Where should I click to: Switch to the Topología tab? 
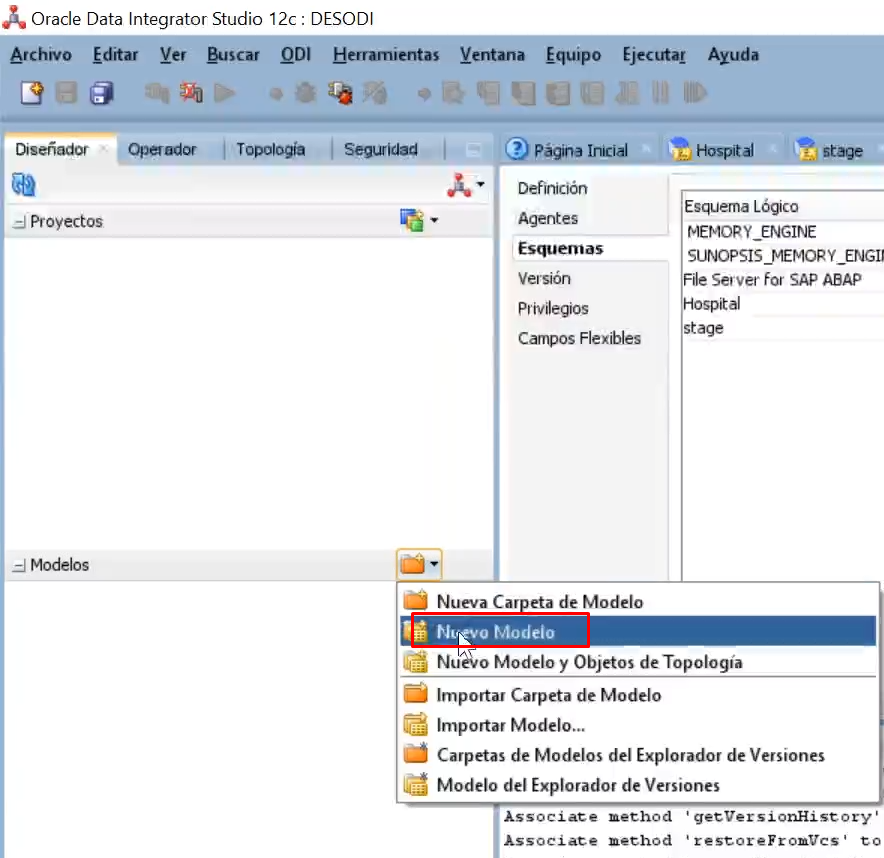click(271, 149)
